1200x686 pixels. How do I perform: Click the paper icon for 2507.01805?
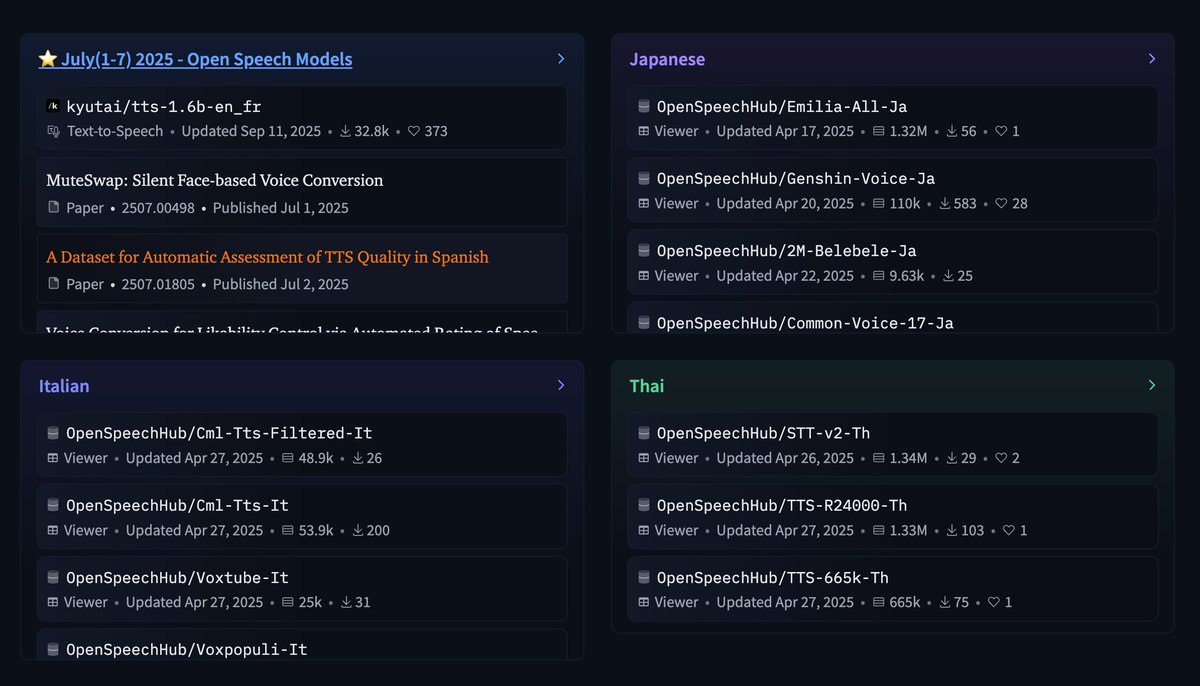coord(54,284)
